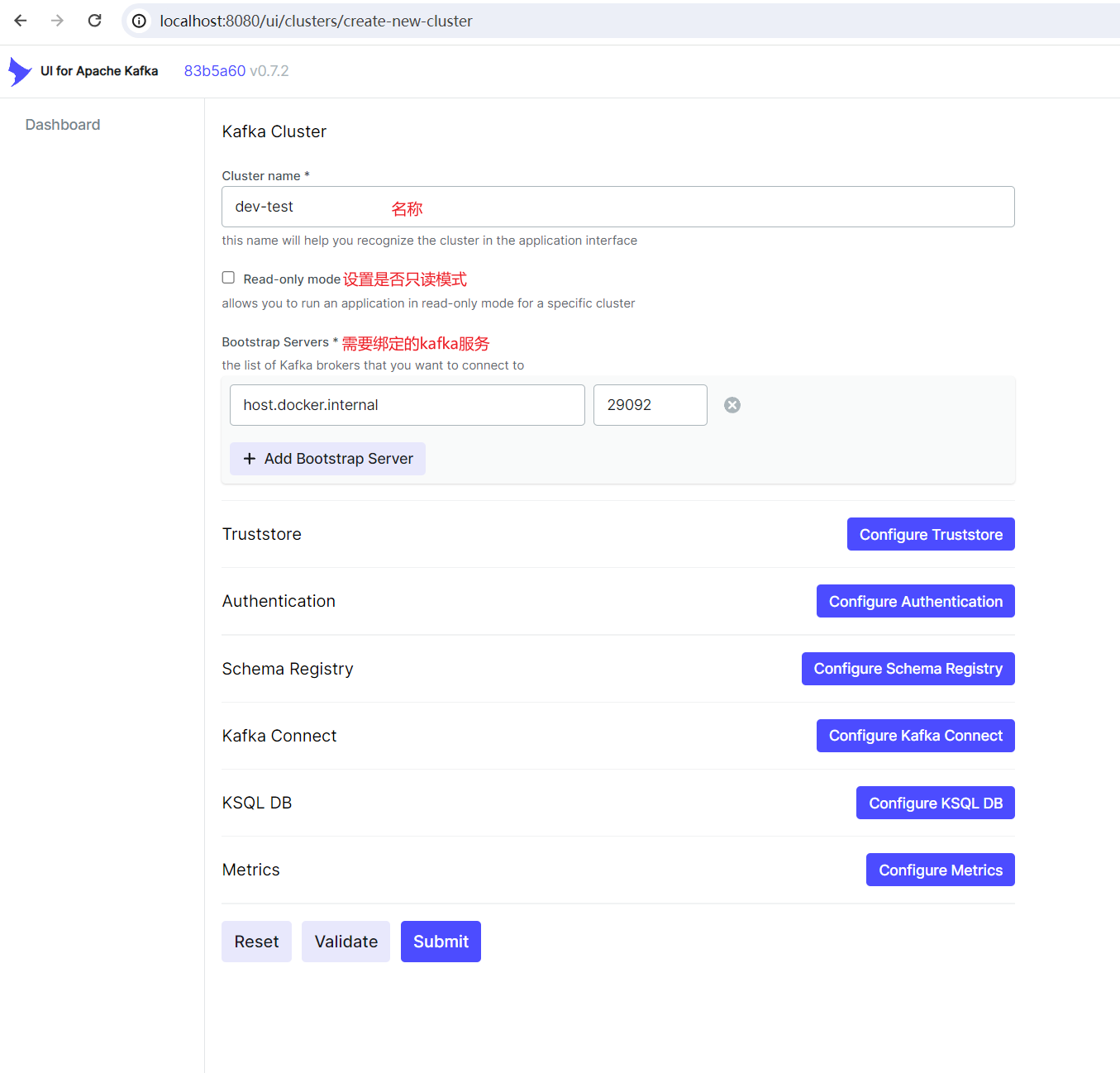
Task: Click the UI for Apache Kafka logo
Action: (20, 71)
